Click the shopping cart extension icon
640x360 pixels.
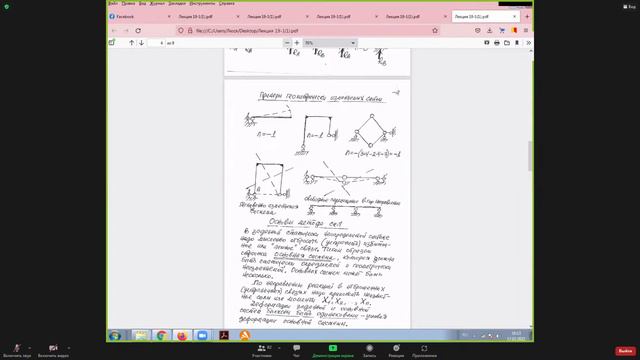coord(502,31)
